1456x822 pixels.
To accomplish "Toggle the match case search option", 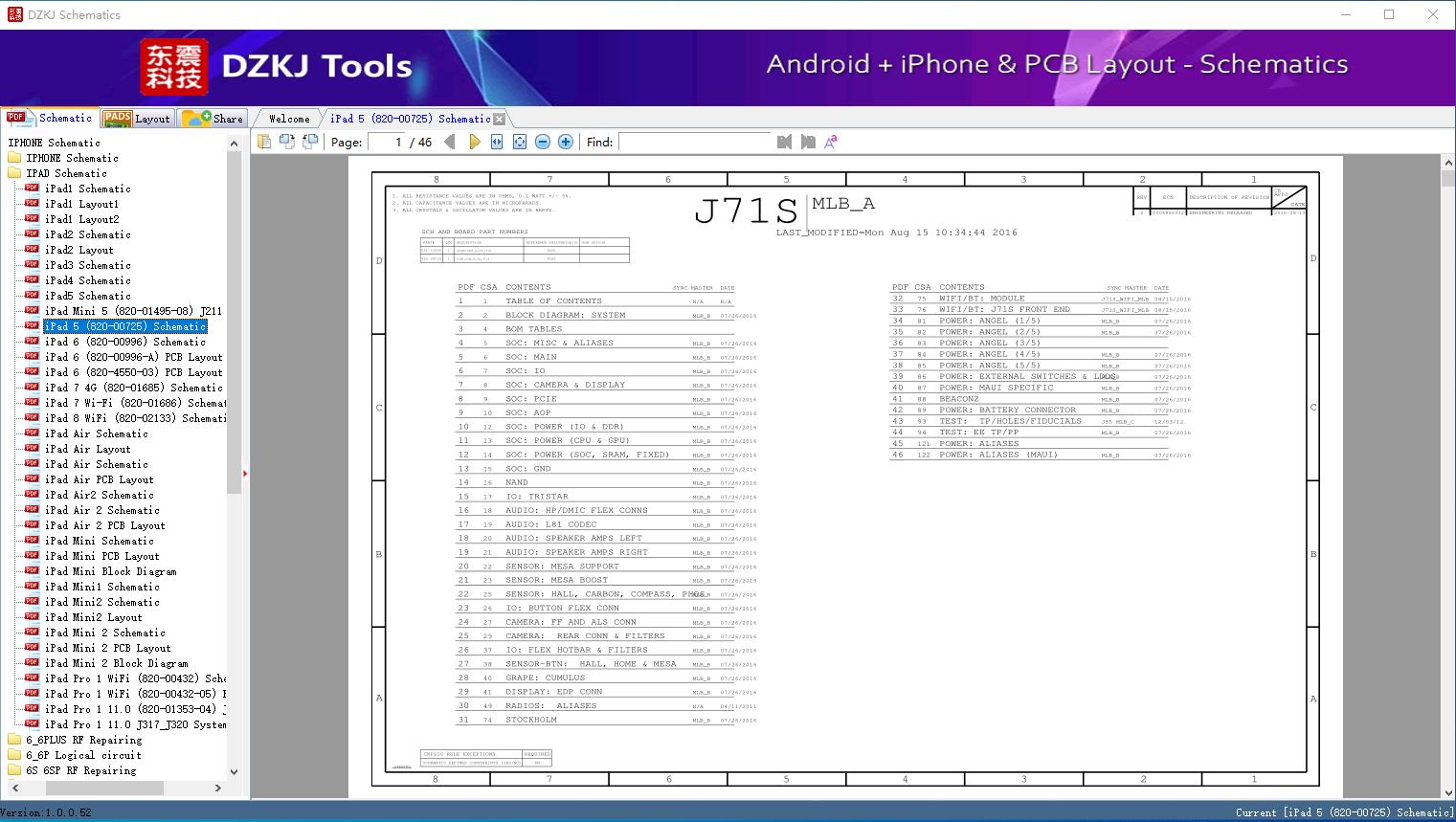I will coord(831,142).
